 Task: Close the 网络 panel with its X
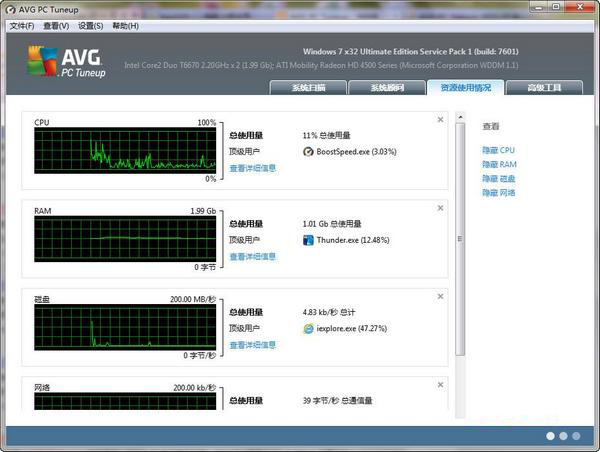tap(440, 385)
